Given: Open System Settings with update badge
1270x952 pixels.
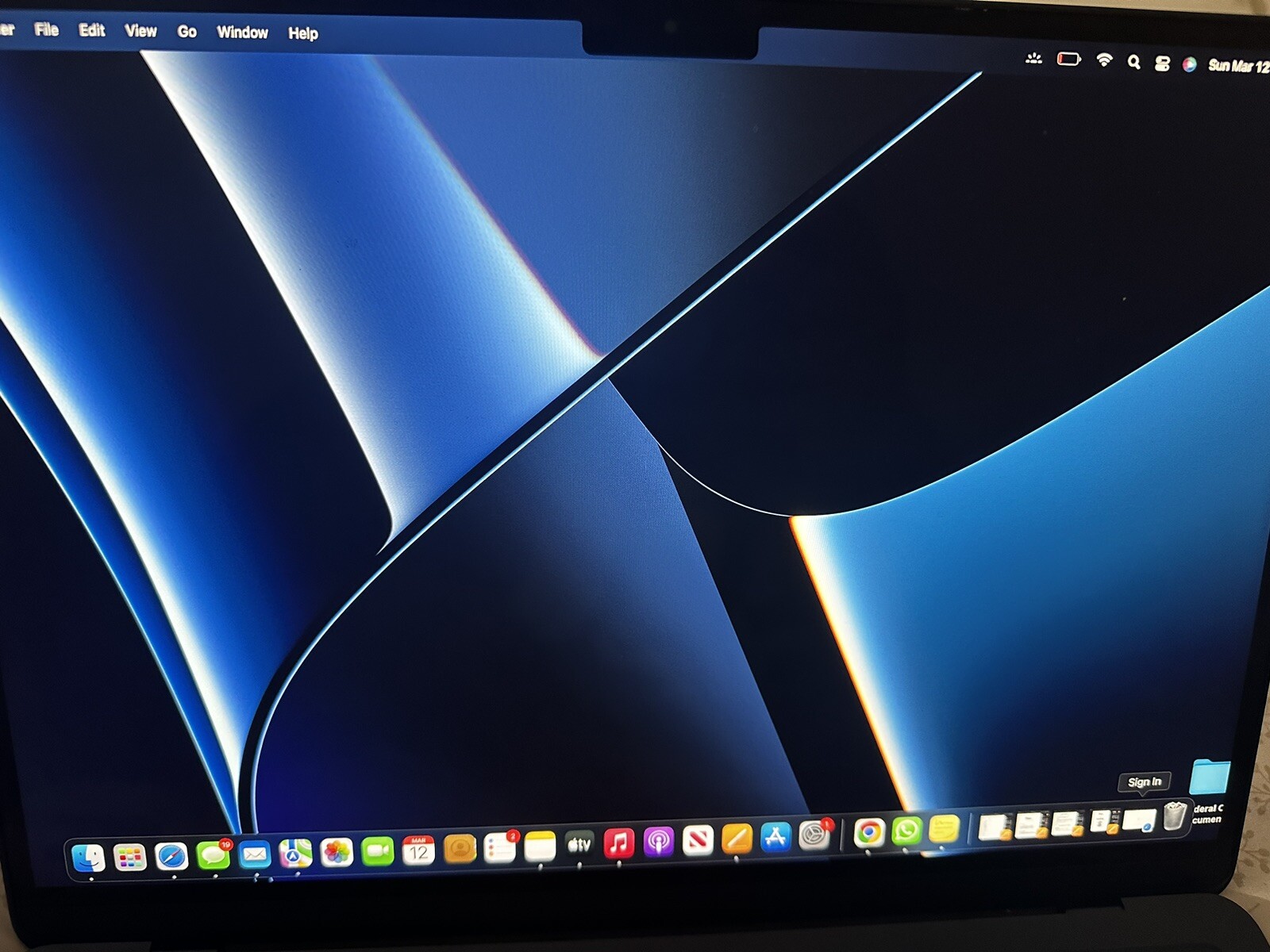Looking at the screenshot, I should click(x=814, y=835).
